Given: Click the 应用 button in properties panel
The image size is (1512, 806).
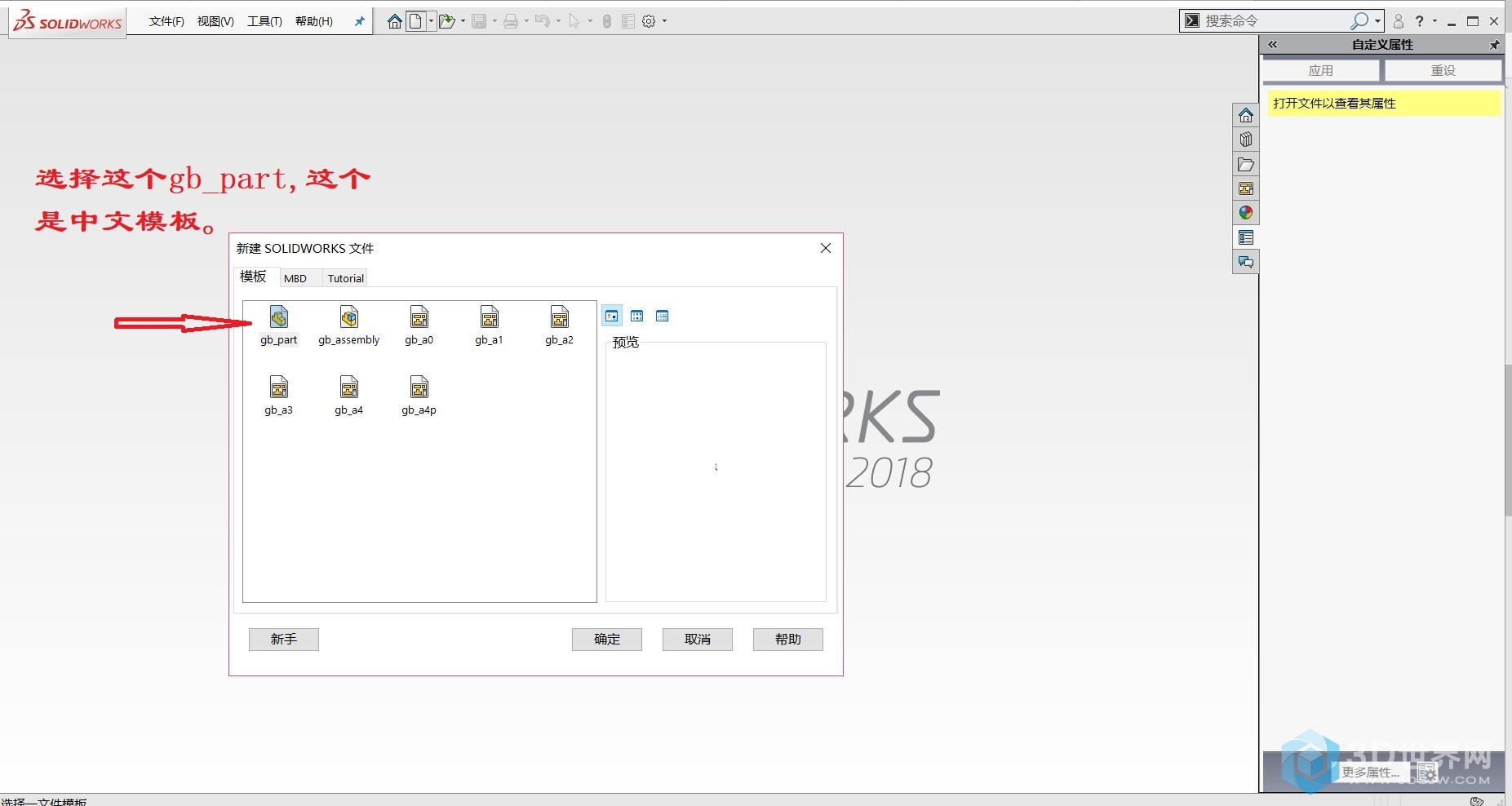Looking at the screenshot, I should [1321, 71].
